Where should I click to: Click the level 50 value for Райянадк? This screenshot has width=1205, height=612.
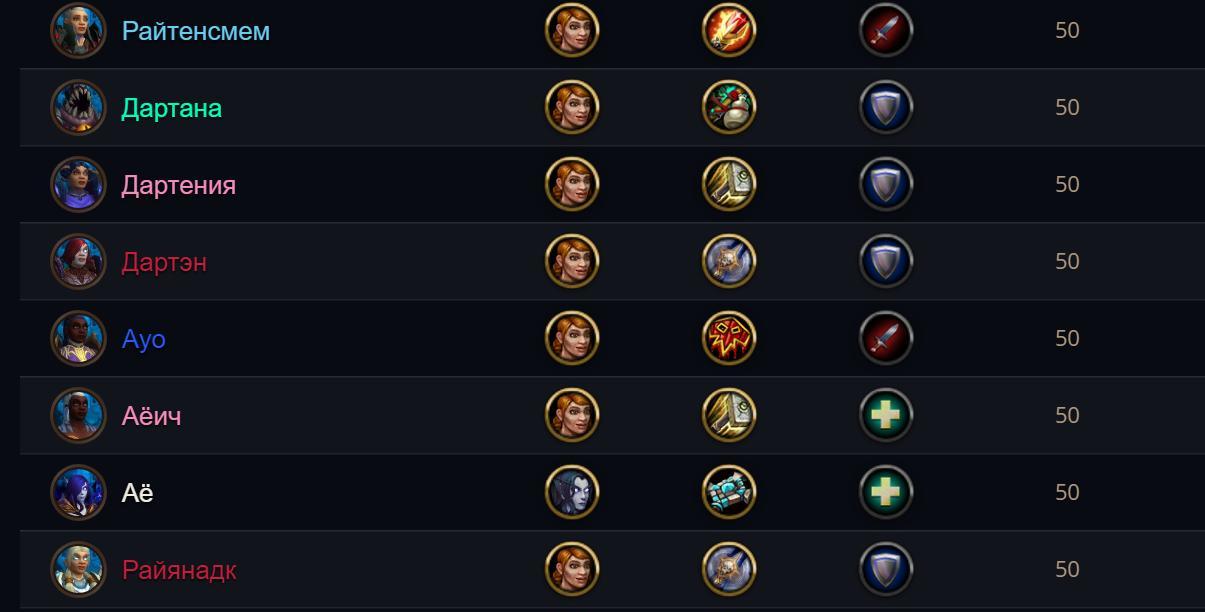click(1067, 569)
